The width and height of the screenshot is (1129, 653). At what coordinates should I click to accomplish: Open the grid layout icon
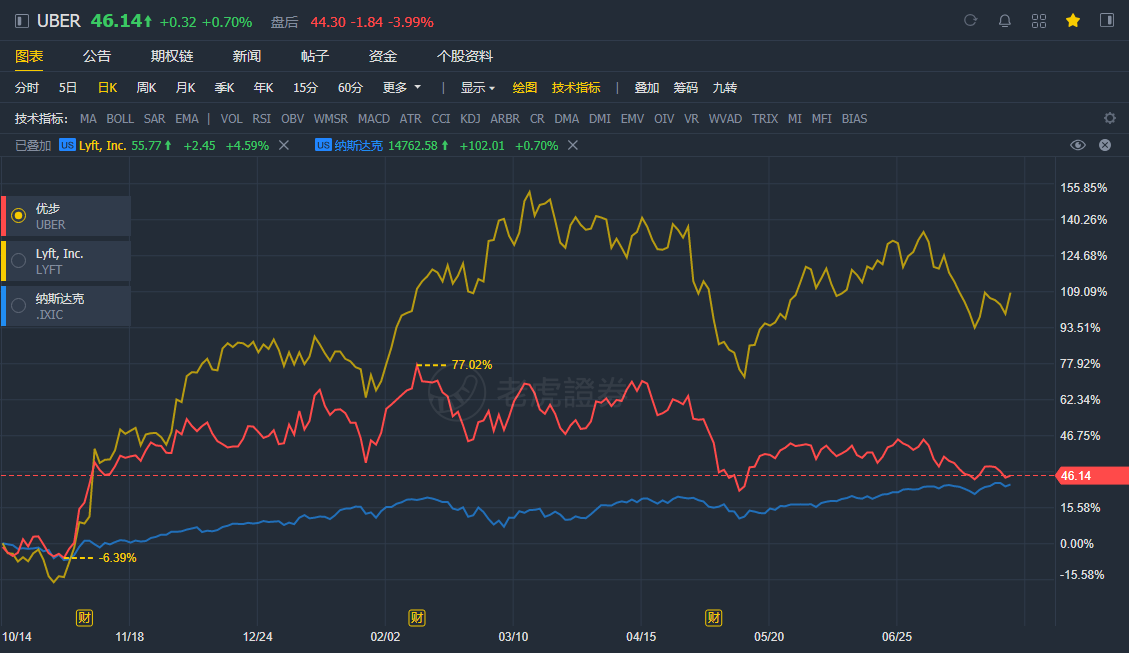click(1038, 21)
